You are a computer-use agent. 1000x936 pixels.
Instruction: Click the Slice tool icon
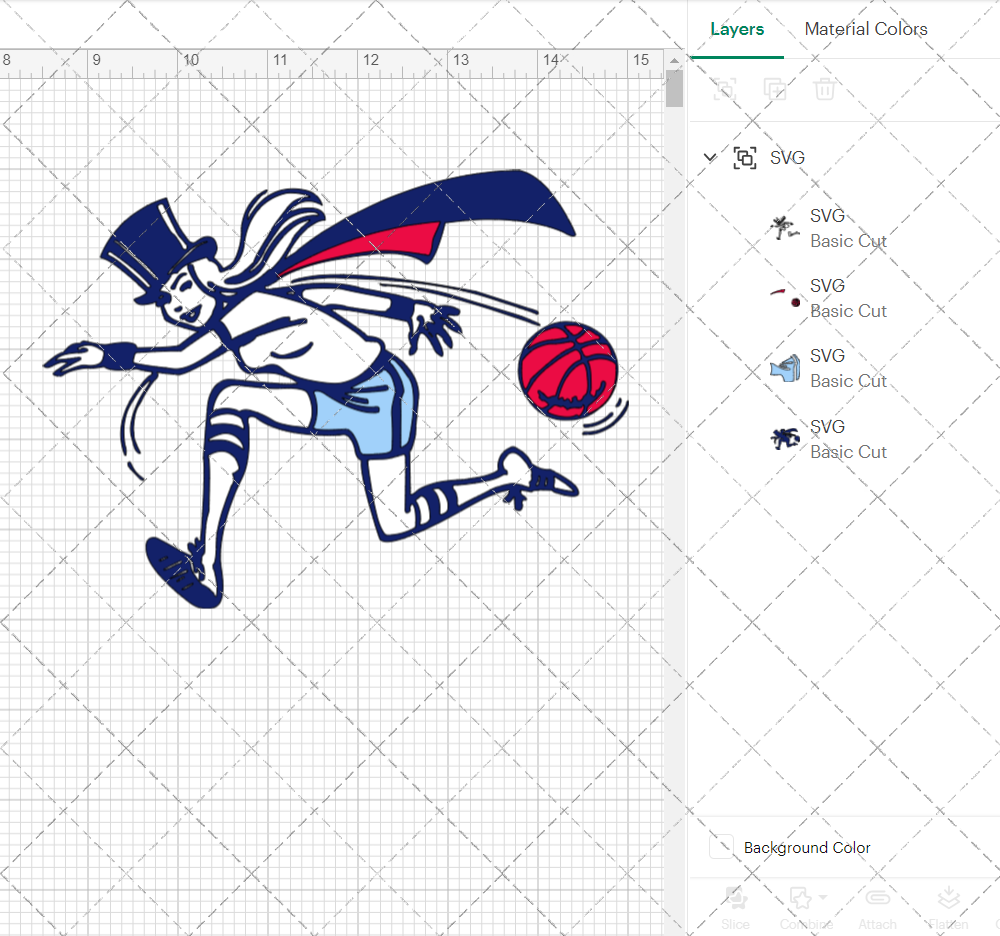735,898
